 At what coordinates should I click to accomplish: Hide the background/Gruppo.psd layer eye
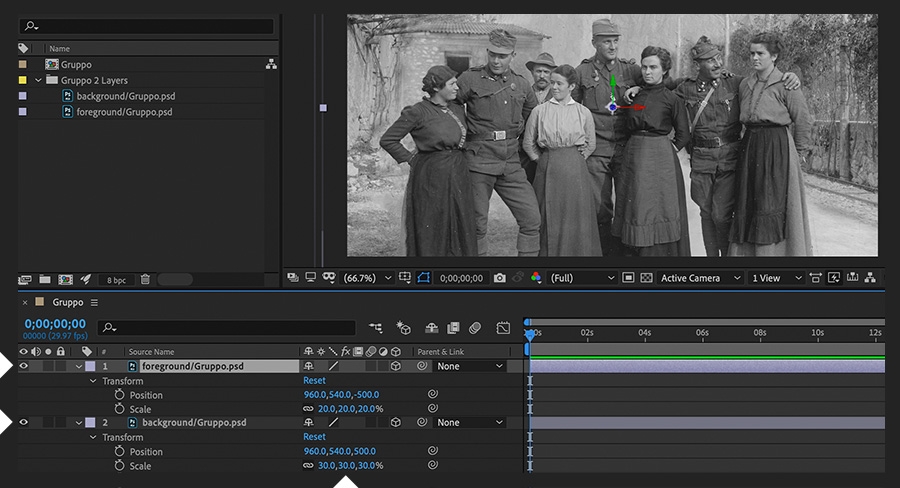pyautogui.click(x=24, y=423)
